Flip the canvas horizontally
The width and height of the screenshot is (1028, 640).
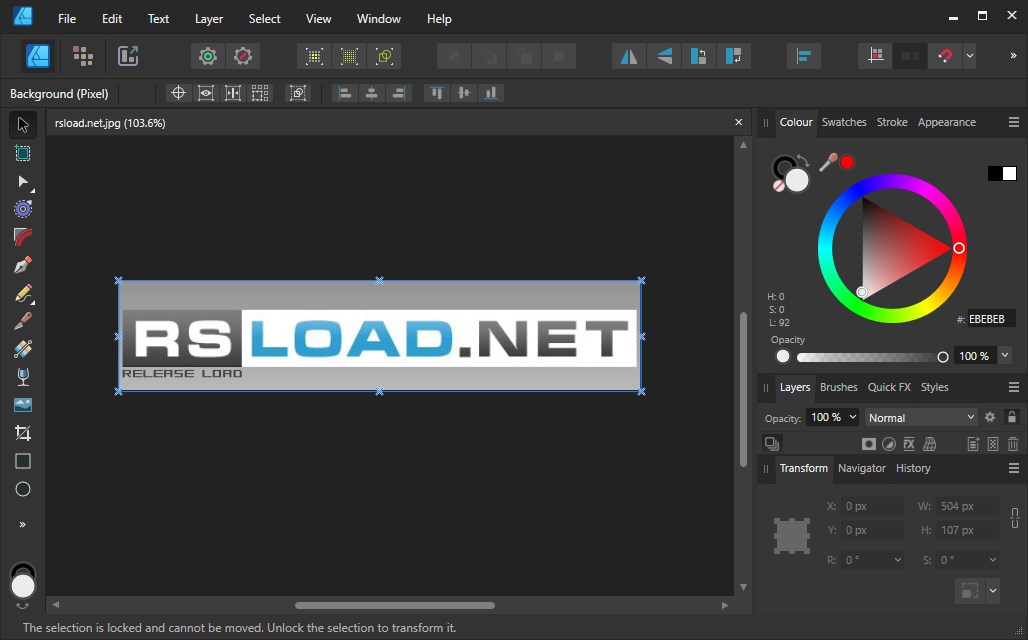[628, 56]
